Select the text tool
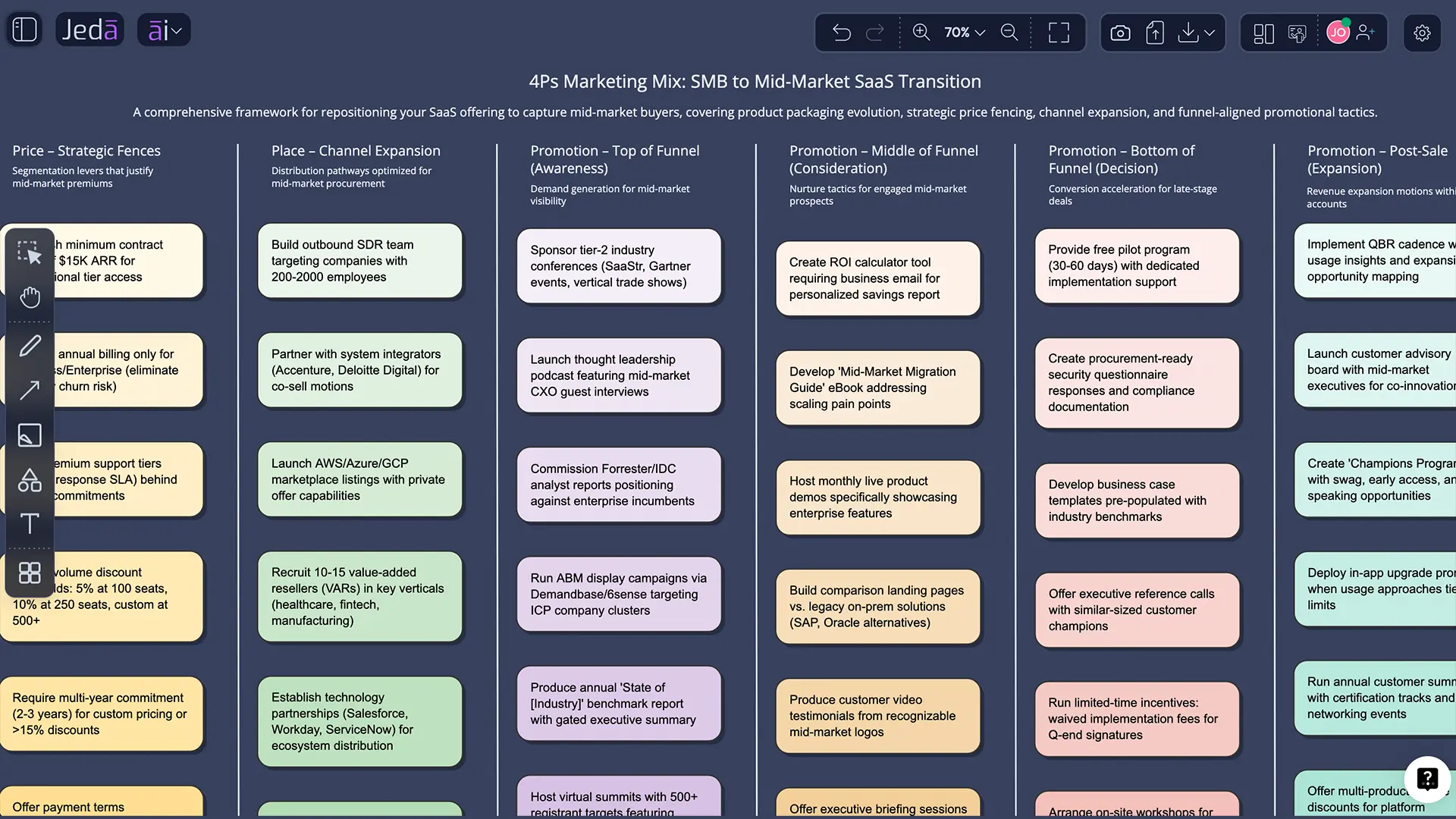This screenshot has width=1456, height=819. pos(30,523)
